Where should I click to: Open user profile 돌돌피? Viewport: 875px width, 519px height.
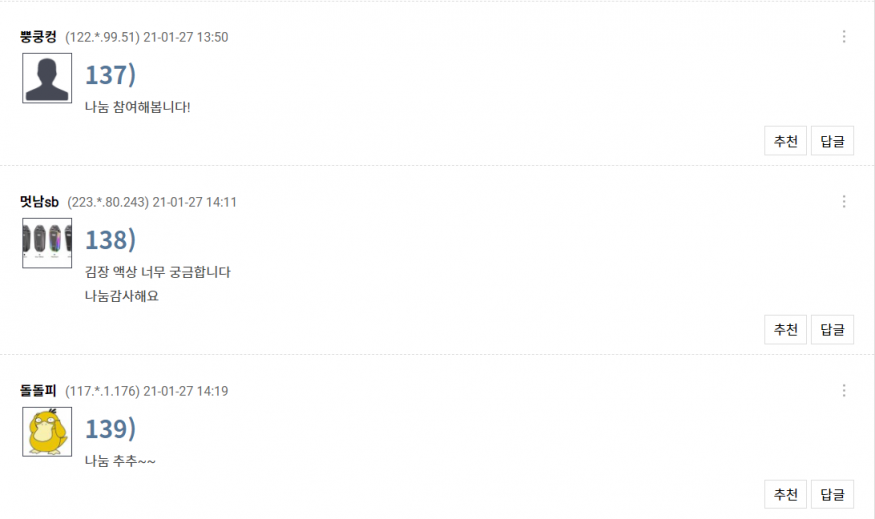39,391
